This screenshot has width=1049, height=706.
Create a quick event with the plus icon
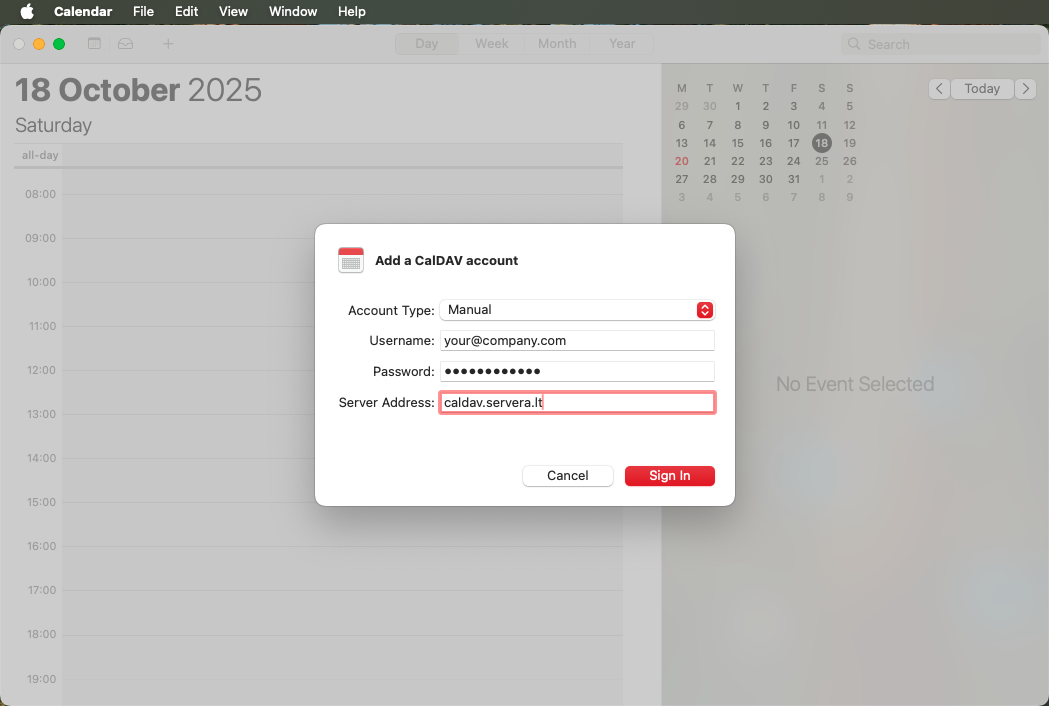tap(167, 43)
